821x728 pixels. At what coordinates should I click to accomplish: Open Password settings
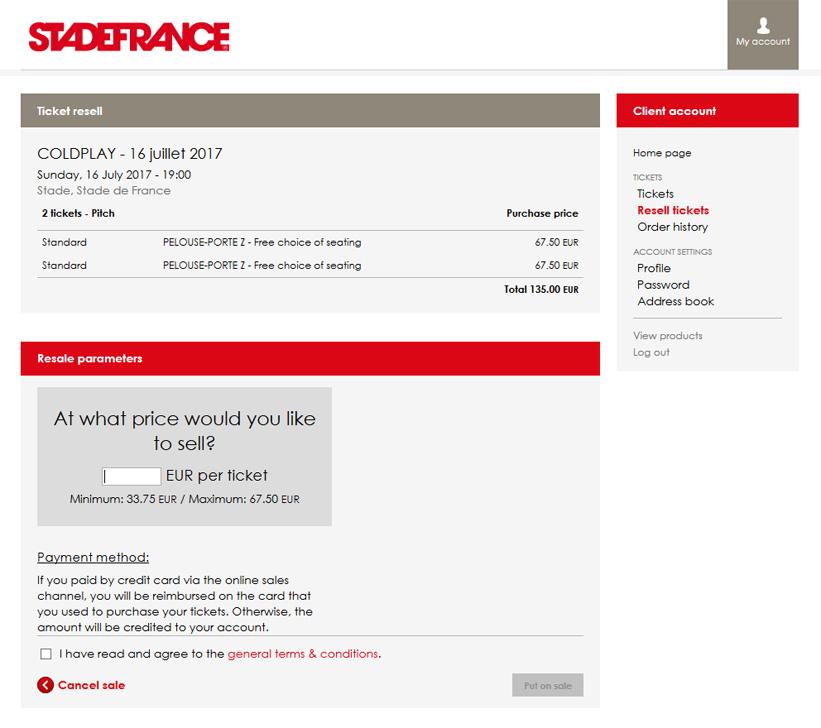tap(663, 285)
